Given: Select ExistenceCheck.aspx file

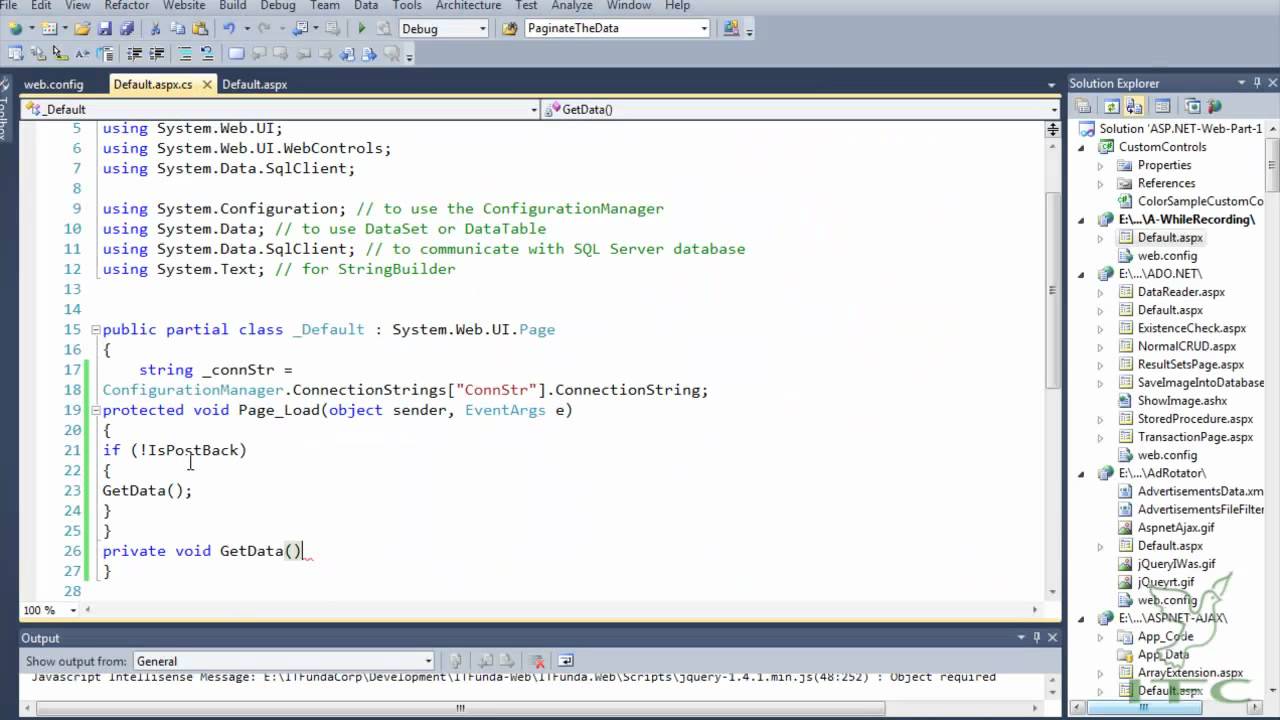Looking at the screenshot, I should tap(1192, 328).
